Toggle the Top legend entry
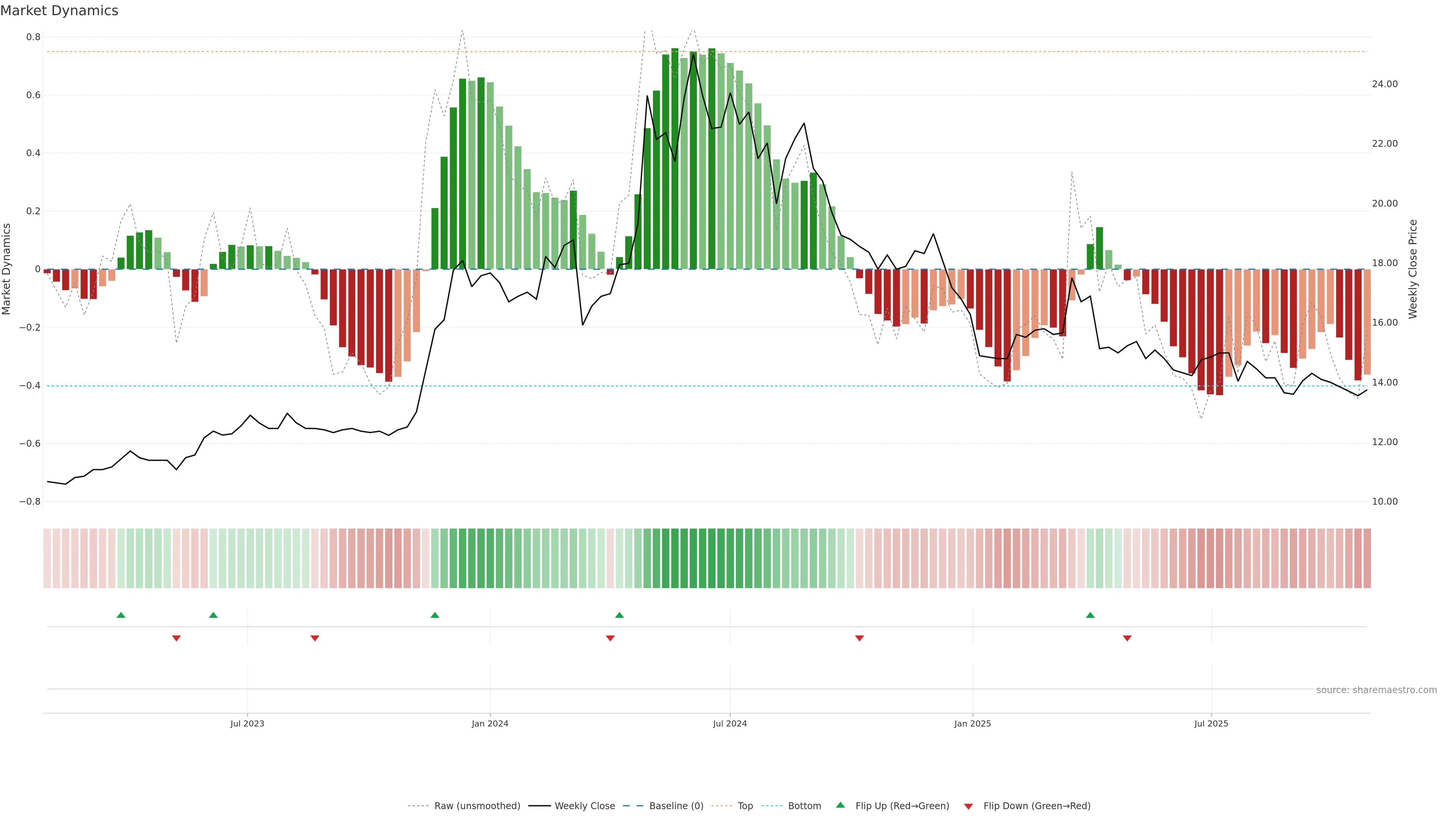 (x=745, y=806)
